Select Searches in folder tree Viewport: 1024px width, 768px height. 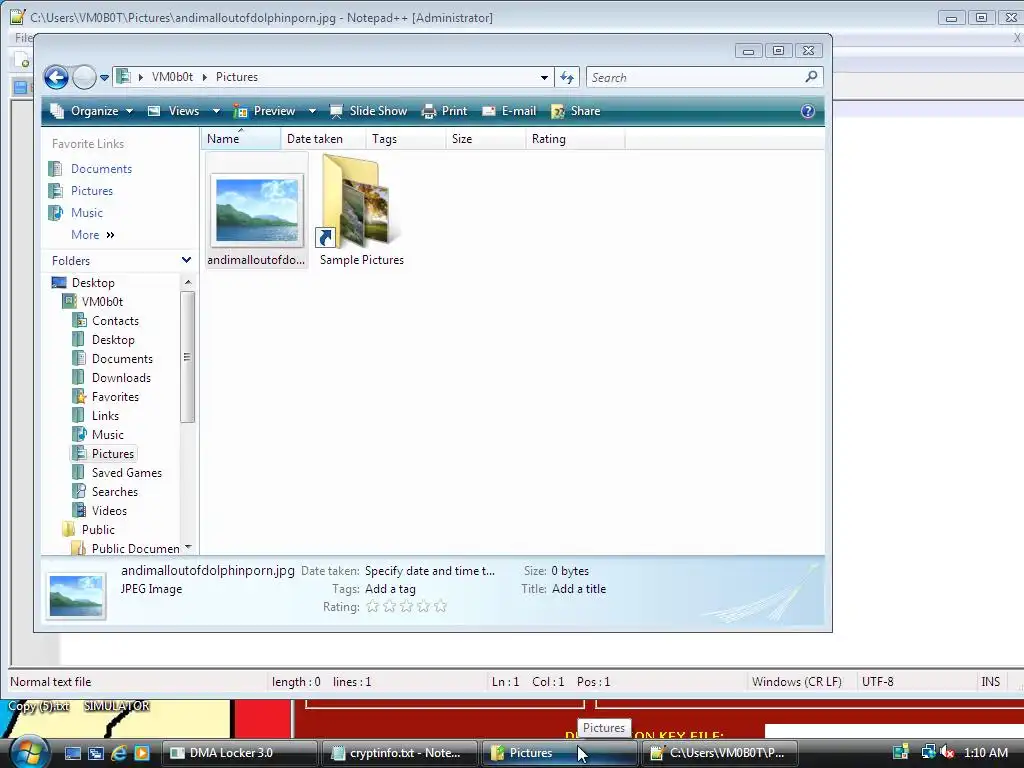[x=114, y=491]
